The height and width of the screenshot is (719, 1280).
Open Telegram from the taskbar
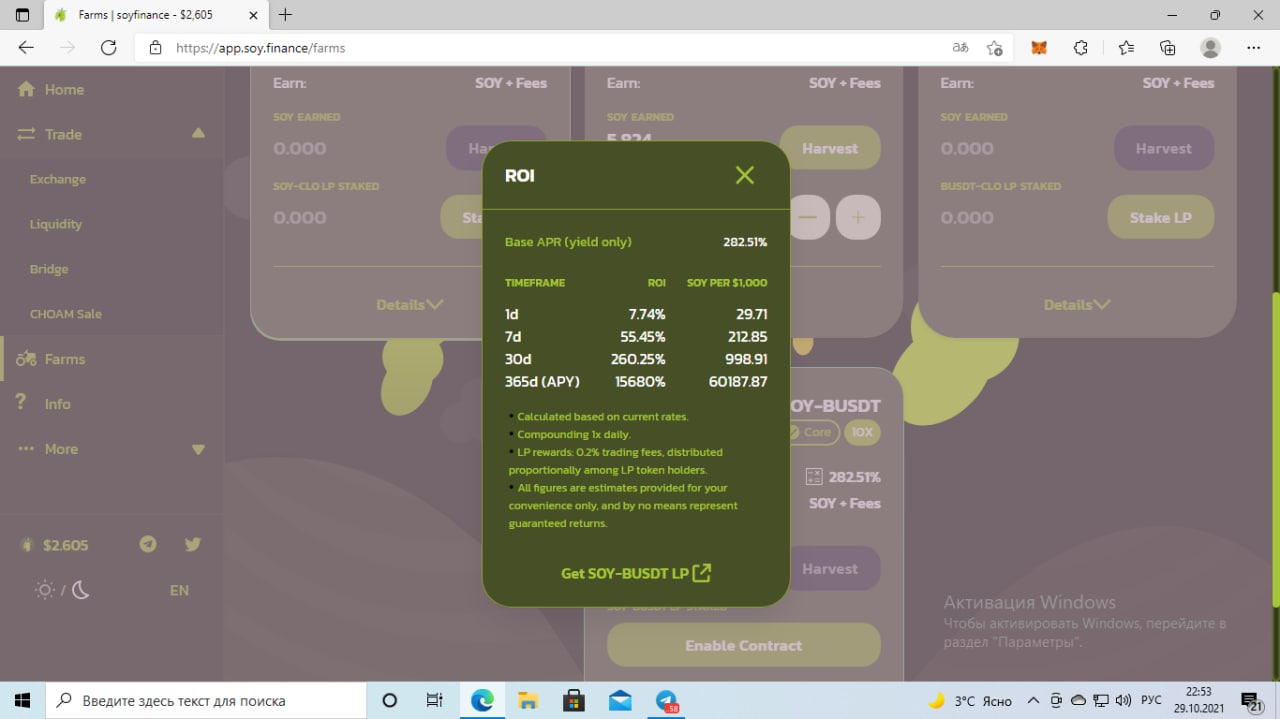pyautogui.click(x=667, y=700)
